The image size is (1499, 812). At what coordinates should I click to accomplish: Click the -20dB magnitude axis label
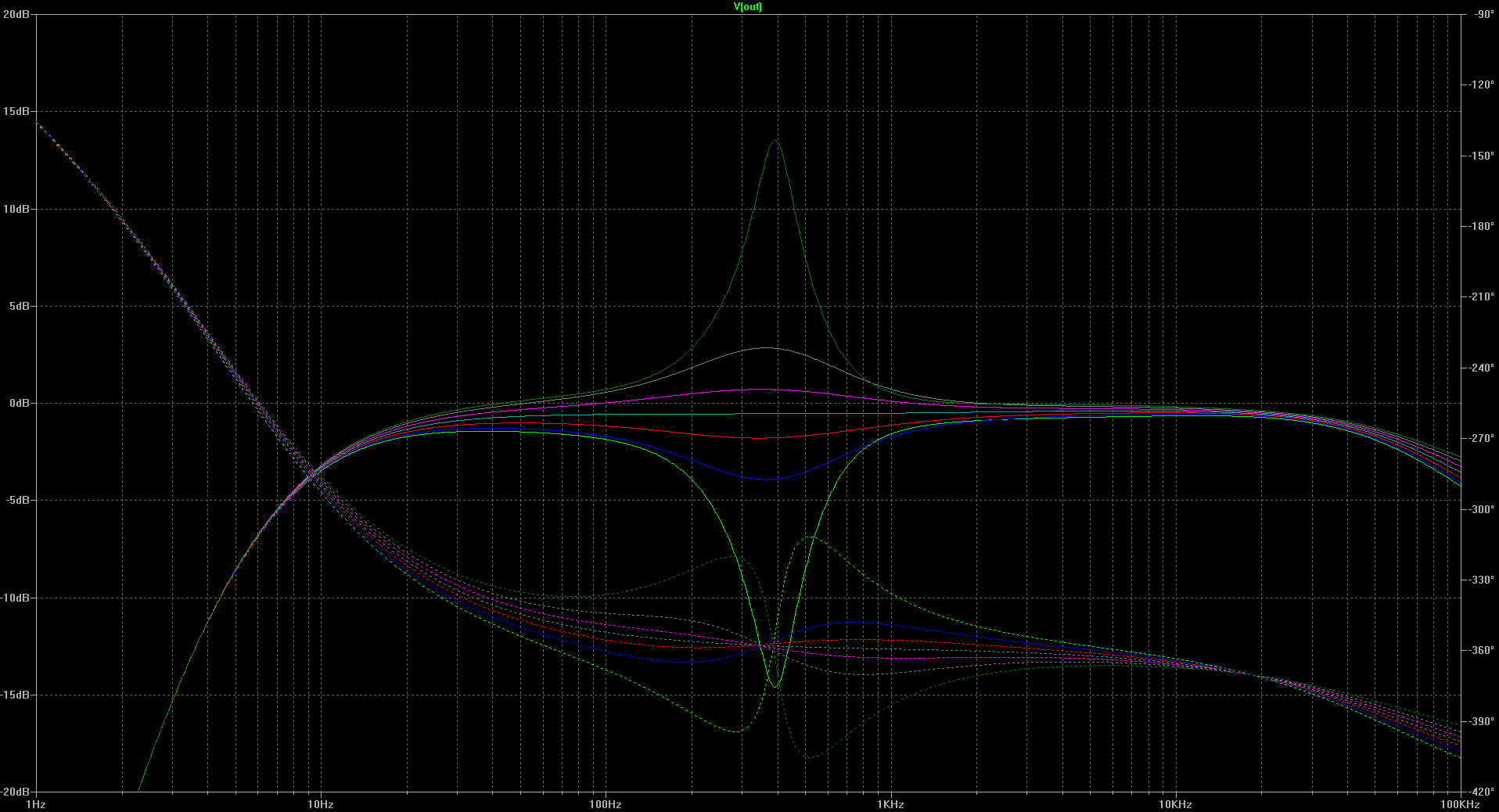(x=15, y=792)
